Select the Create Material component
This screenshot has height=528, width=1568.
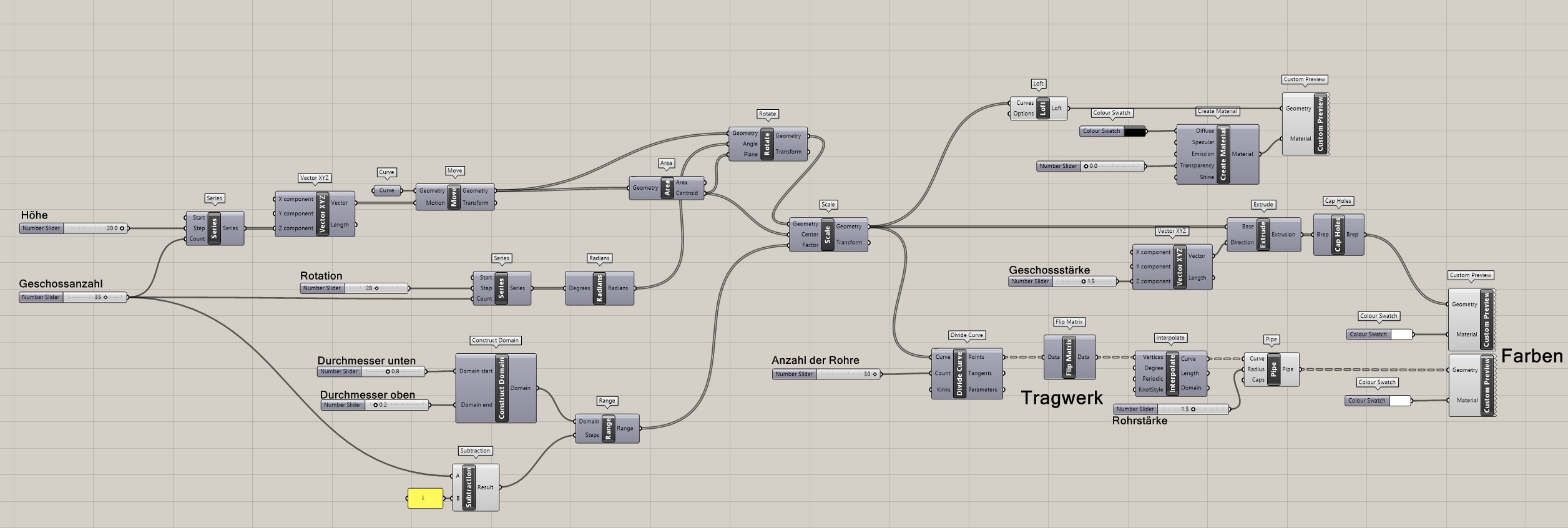coord(1223,154)
